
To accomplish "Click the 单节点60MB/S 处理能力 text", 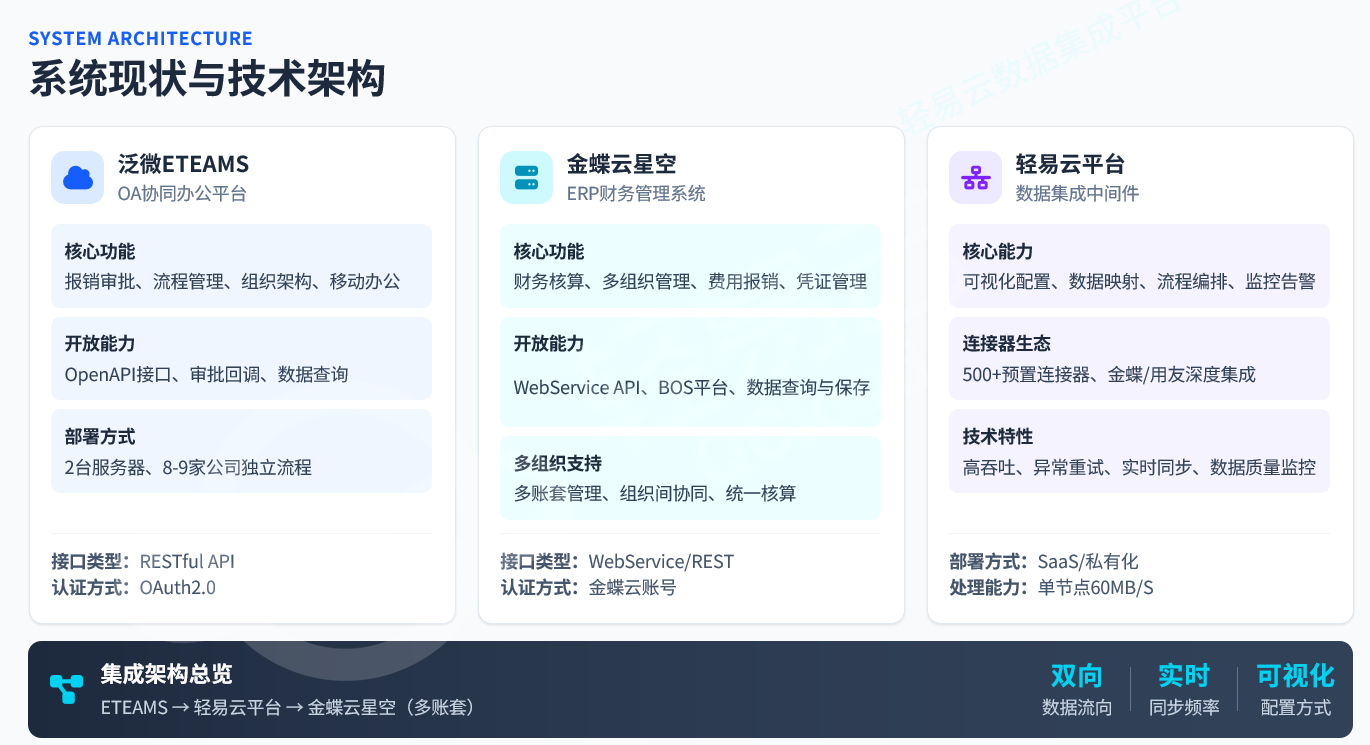I will pyautogui.click(x=1095, y=588).
